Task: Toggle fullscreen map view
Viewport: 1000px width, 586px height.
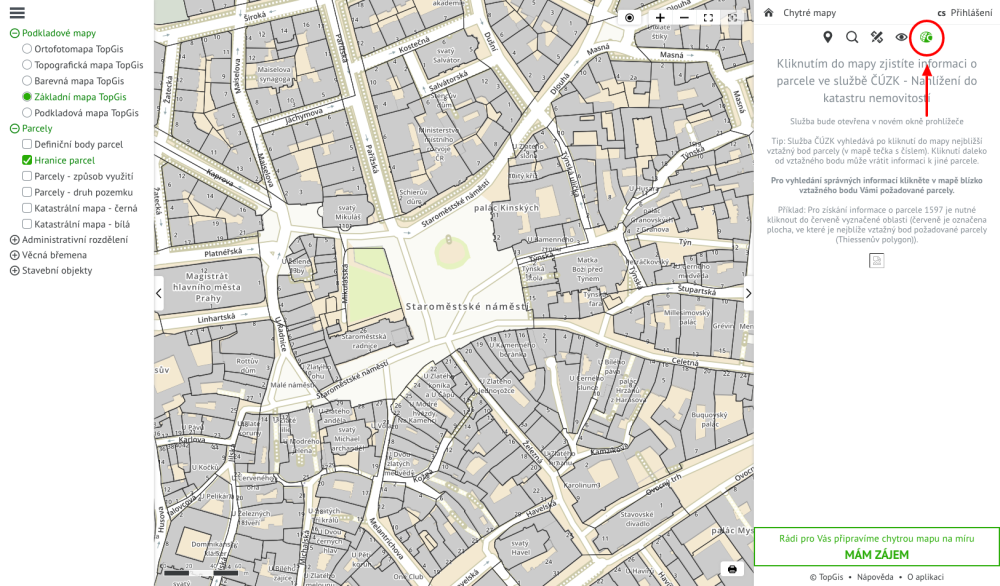Action: 708,18
